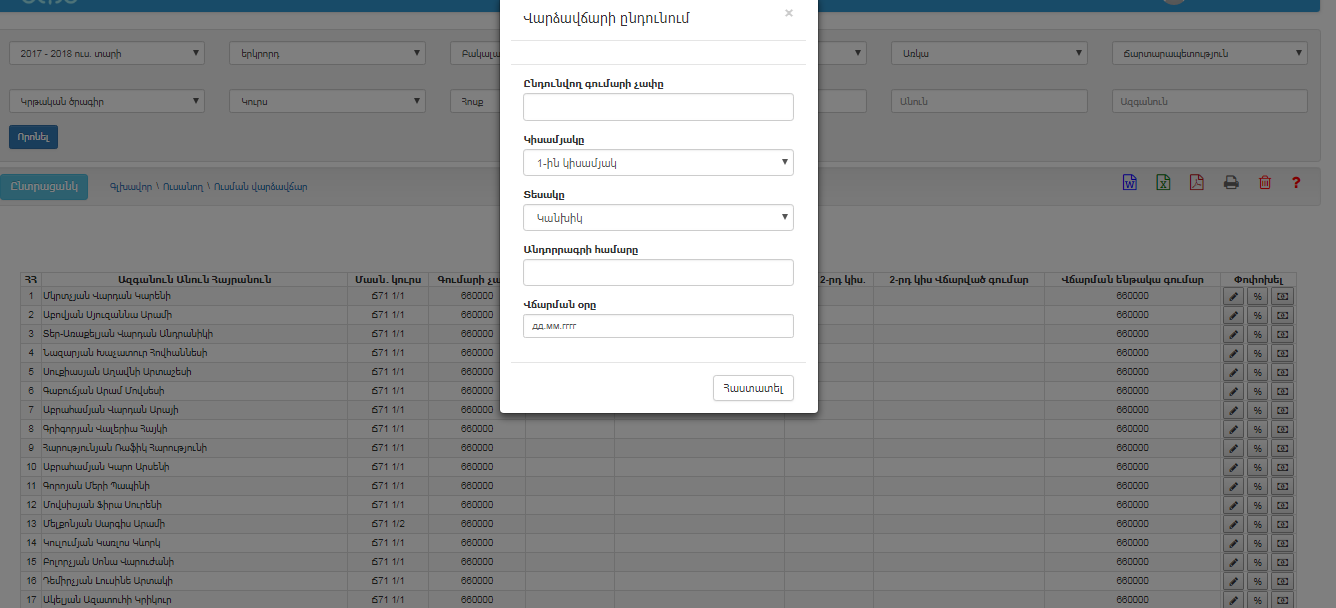This screenshot has width=1336, height=608.
Task: Export the table as PDF
Action: 1197,183
